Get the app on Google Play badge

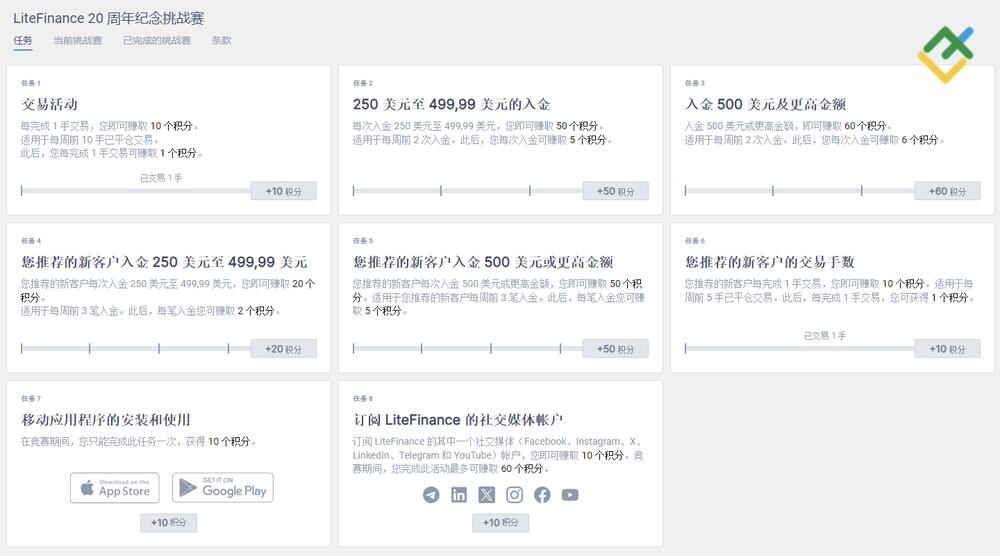click(x=223, y=488)
